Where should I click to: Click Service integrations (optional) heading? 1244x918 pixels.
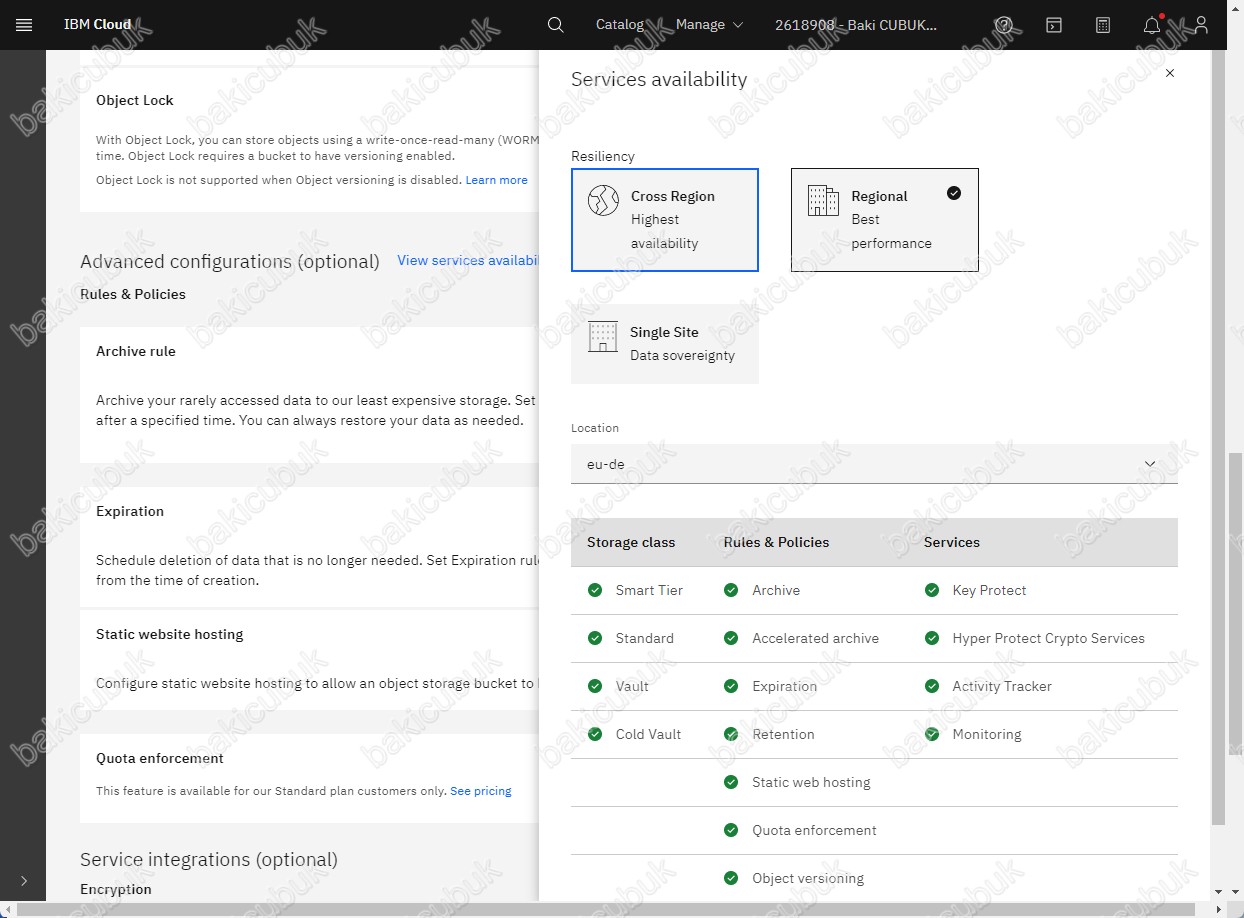(x=209, y=859)
